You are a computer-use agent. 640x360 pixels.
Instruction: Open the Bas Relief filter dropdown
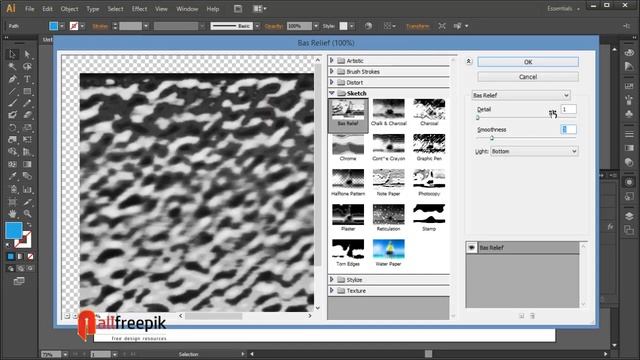521,95
